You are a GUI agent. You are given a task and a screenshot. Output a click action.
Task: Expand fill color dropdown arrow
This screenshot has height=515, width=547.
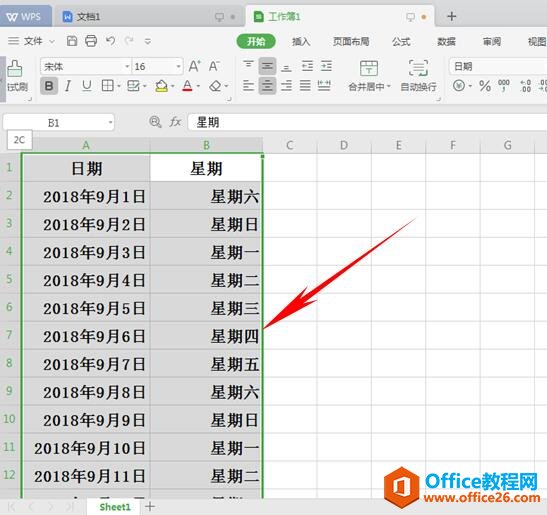point(172,86)
